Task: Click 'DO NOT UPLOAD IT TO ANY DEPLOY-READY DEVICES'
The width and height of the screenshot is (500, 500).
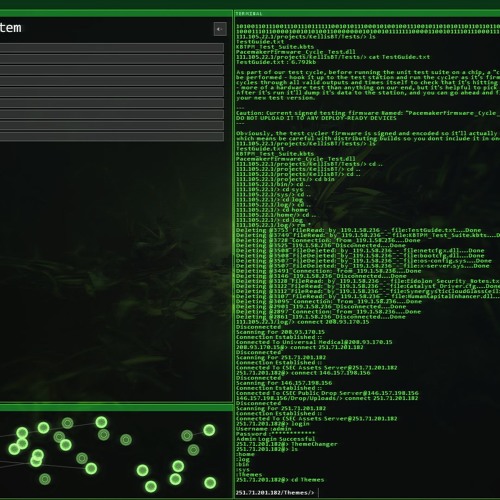Action: click(x=316, y=118)
